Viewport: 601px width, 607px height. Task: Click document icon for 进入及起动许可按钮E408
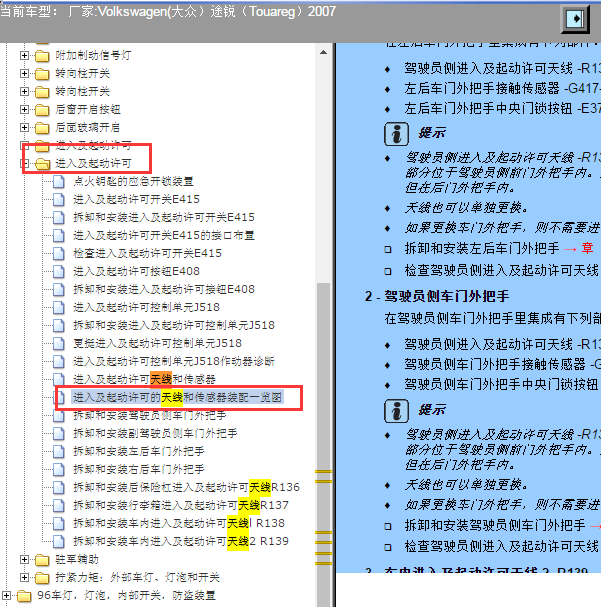point(58,272)
